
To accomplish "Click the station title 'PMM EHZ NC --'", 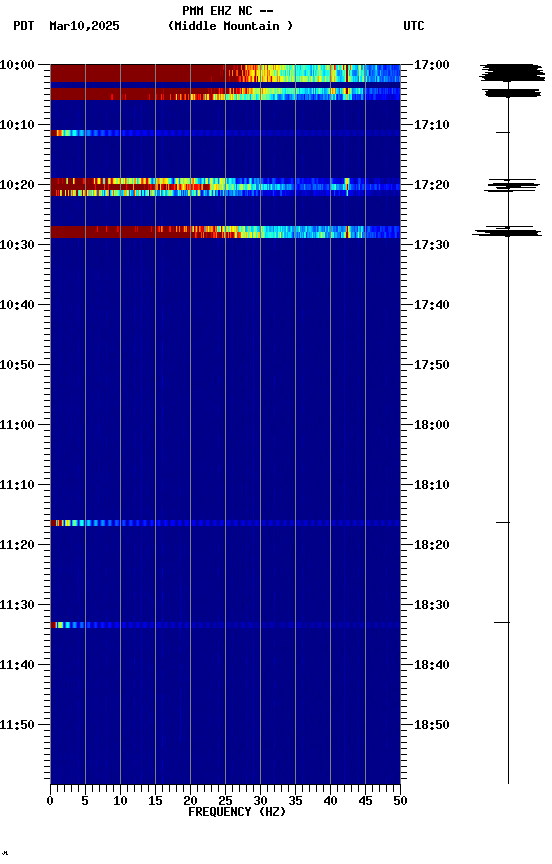I will (x=228, y=10).
